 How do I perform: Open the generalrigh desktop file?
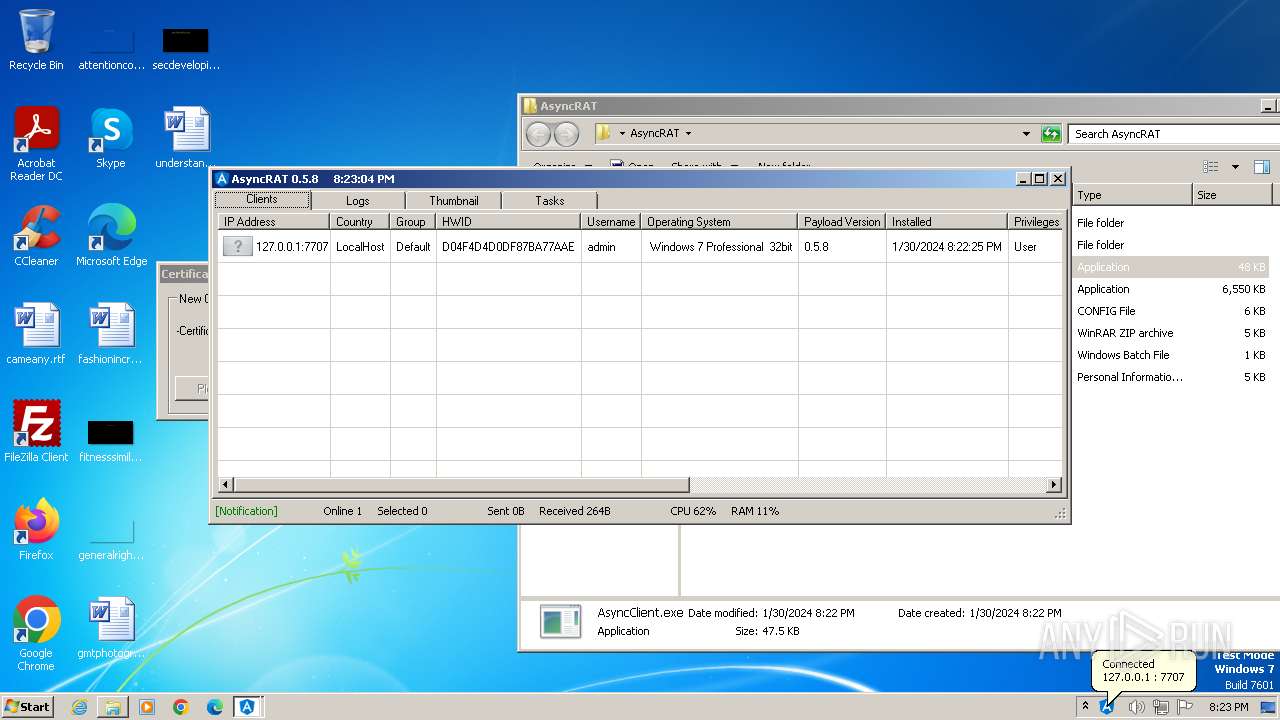(x=111, y=540)
